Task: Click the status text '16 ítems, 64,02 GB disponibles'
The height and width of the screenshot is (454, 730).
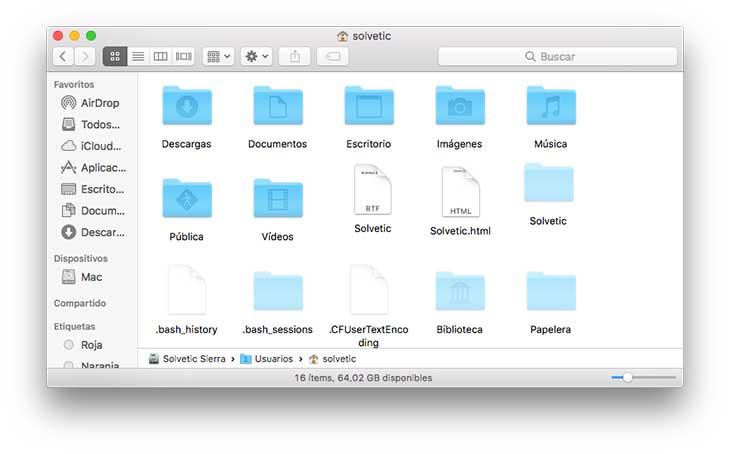Action: [363, 378]
